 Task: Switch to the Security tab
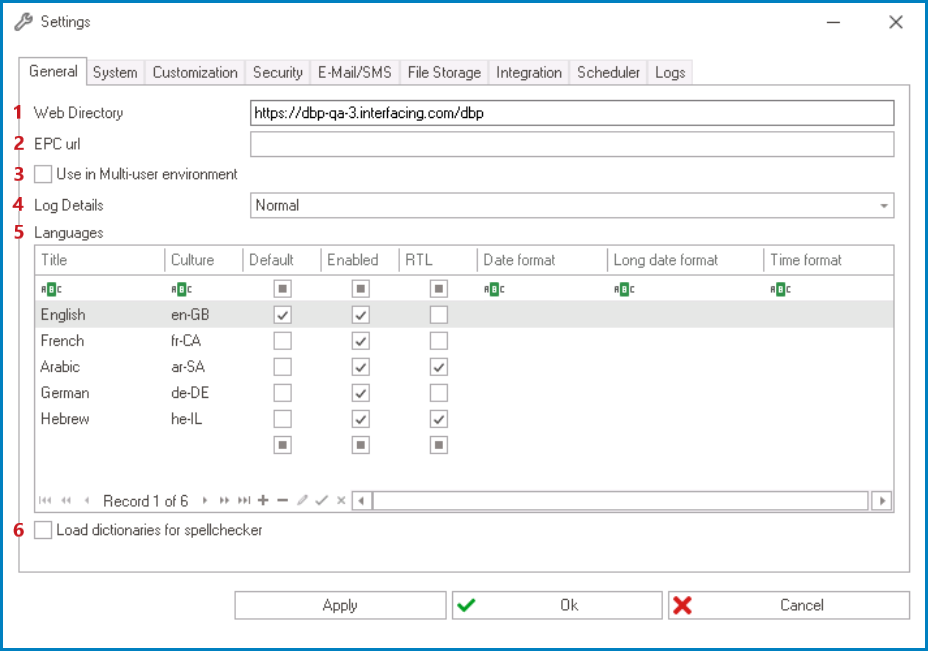click(x=277, y=72)
